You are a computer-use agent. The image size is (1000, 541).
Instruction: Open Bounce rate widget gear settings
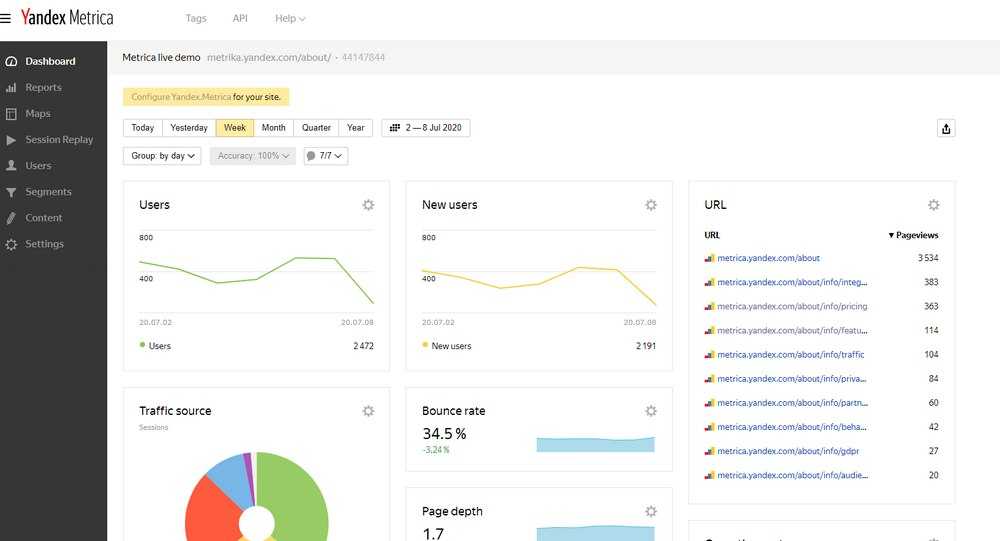pos(651,411)
